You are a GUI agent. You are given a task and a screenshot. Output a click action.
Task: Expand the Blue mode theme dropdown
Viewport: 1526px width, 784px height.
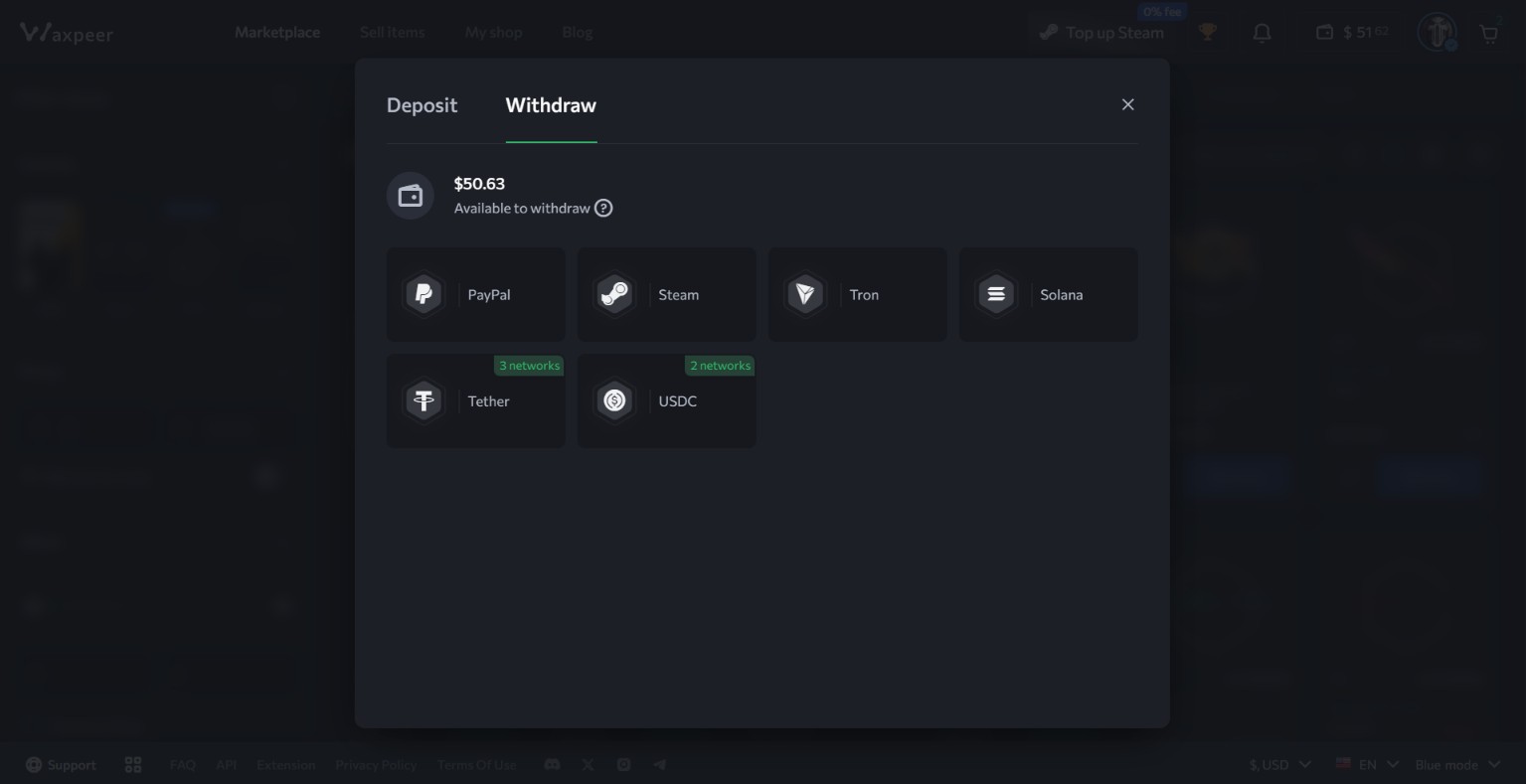click(x=1458, y=765)
